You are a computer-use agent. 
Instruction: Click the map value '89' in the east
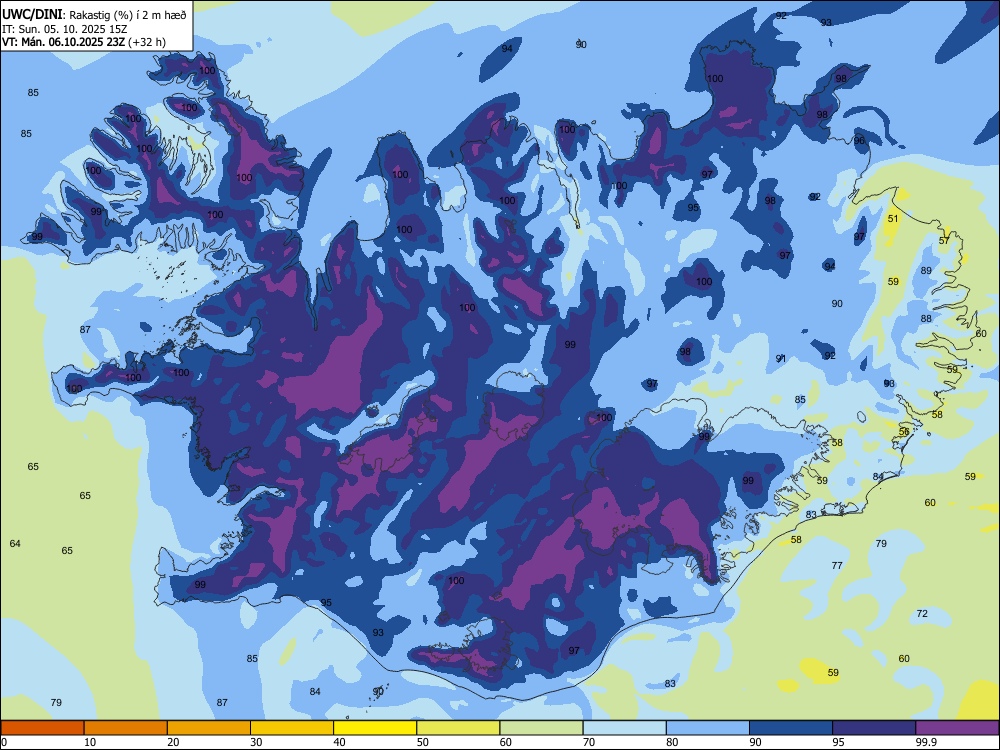(x=926, y=270)
